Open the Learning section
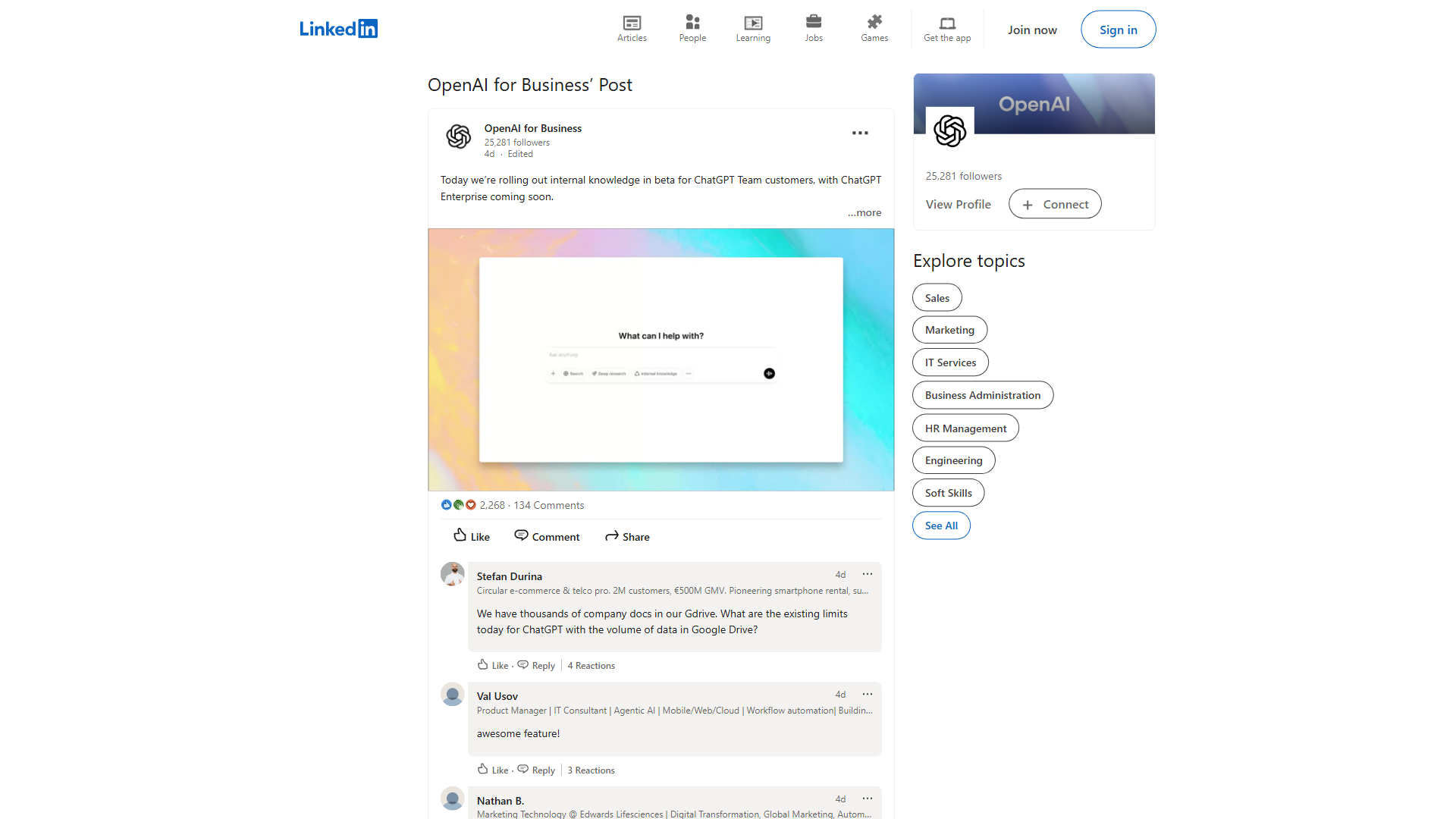Viewport: 1456px width, 819px height. [753, 29]
